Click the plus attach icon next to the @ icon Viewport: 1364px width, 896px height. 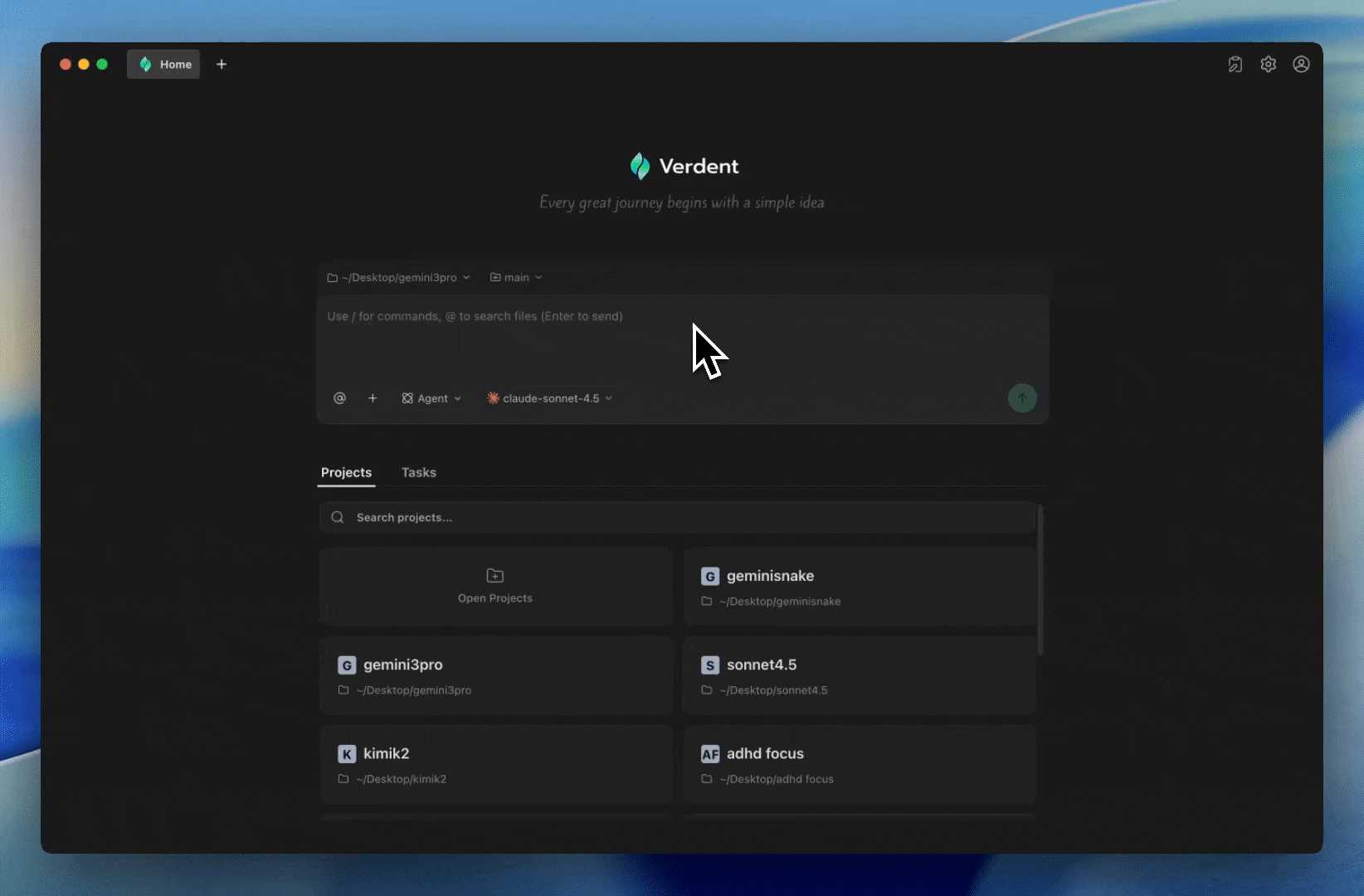(x=373, y=398)
